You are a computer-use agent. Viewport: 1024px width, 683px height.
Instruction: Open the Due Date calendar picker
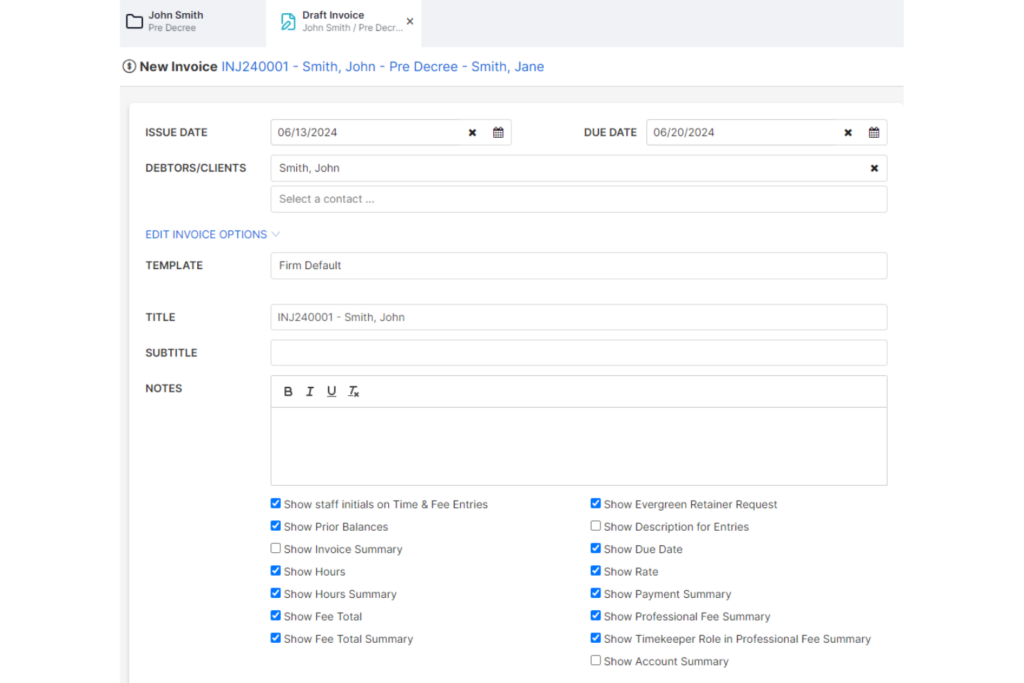click(x=874, y=133)
